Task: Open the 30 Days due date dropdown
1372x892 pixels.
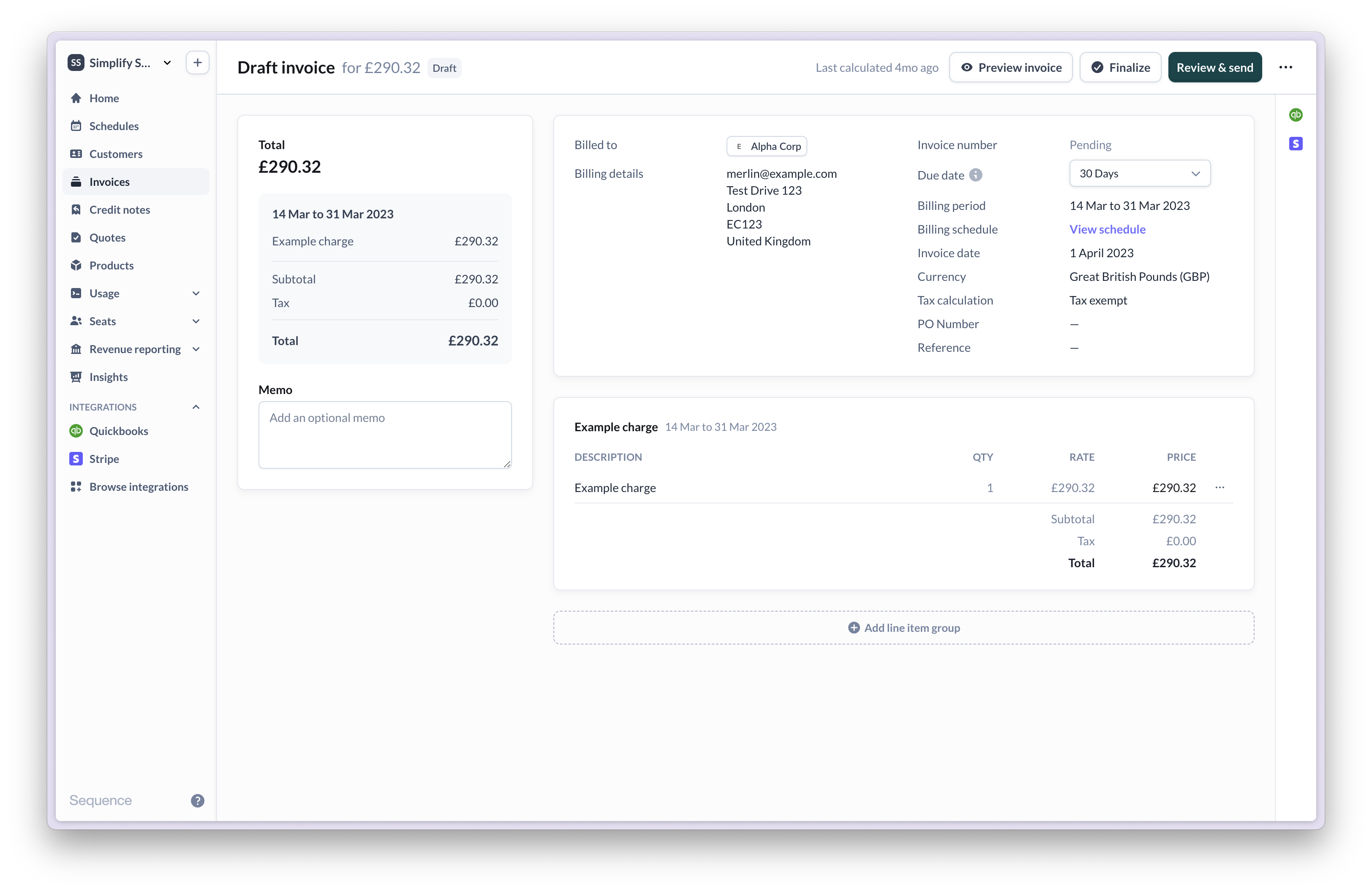Action: [1139, 174]
